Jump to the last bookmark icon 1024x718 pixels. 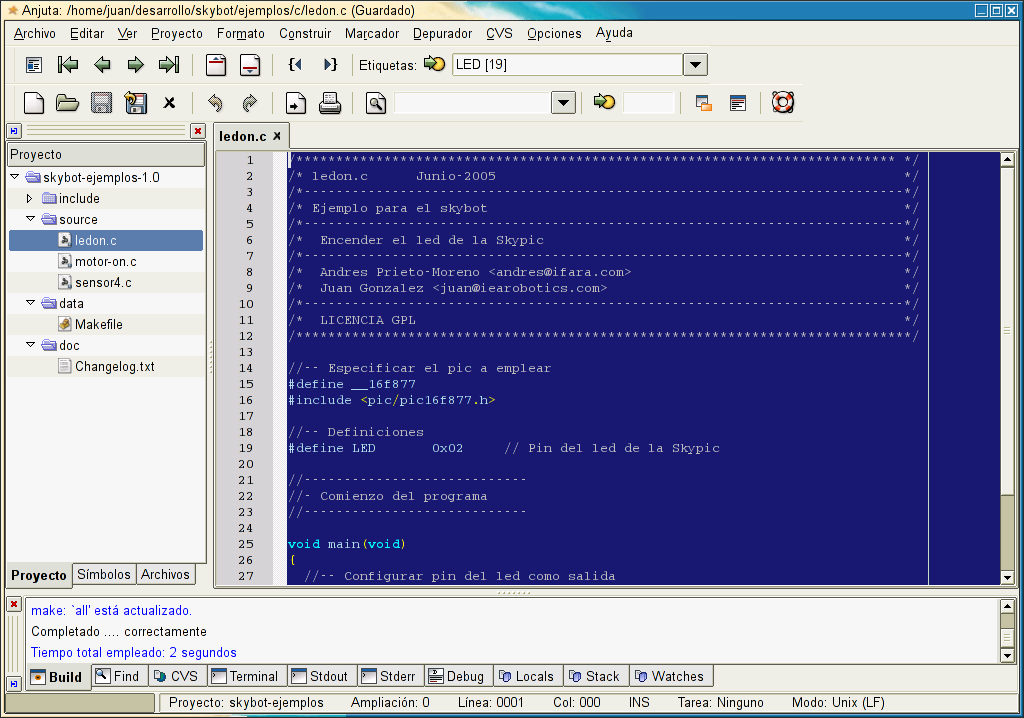(x=168, y=65)
